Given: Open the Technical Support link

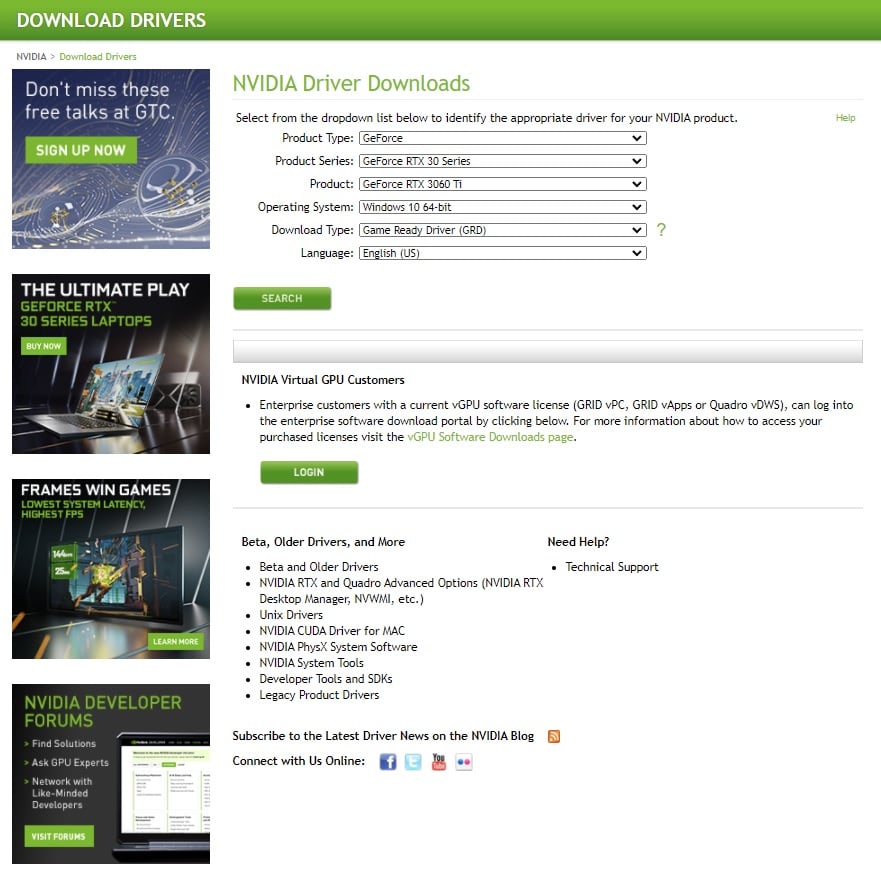Looking at the screenshot, I should 612,567.
